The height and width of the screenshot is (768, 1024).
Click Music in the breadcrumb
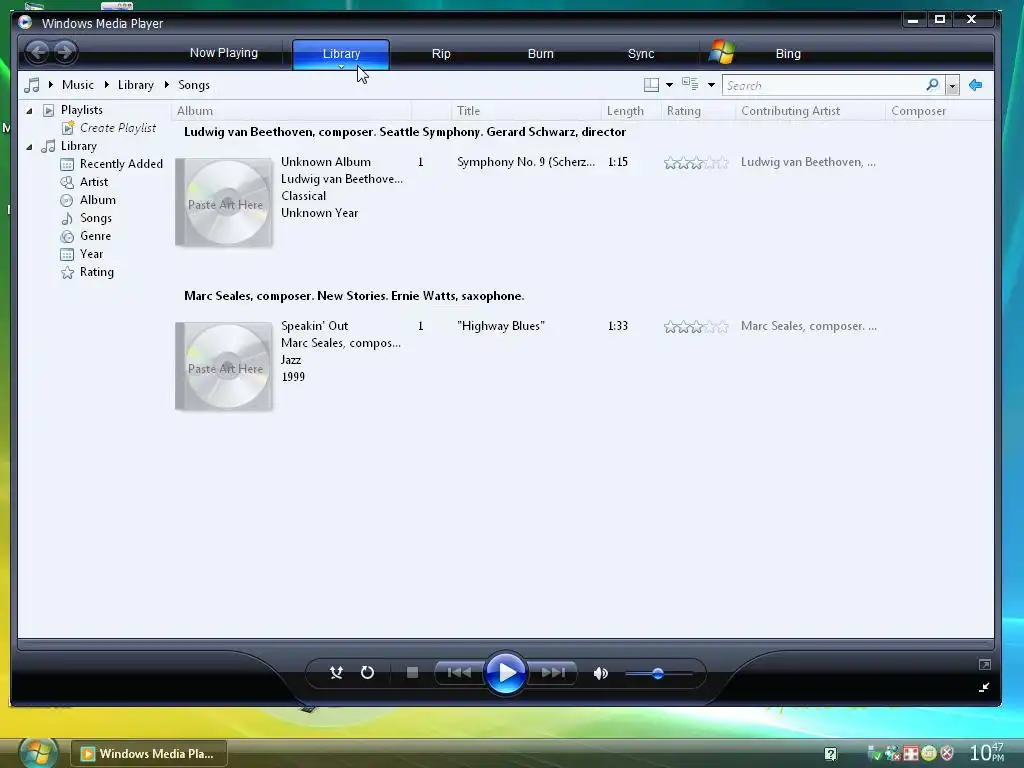coord(78,84)
